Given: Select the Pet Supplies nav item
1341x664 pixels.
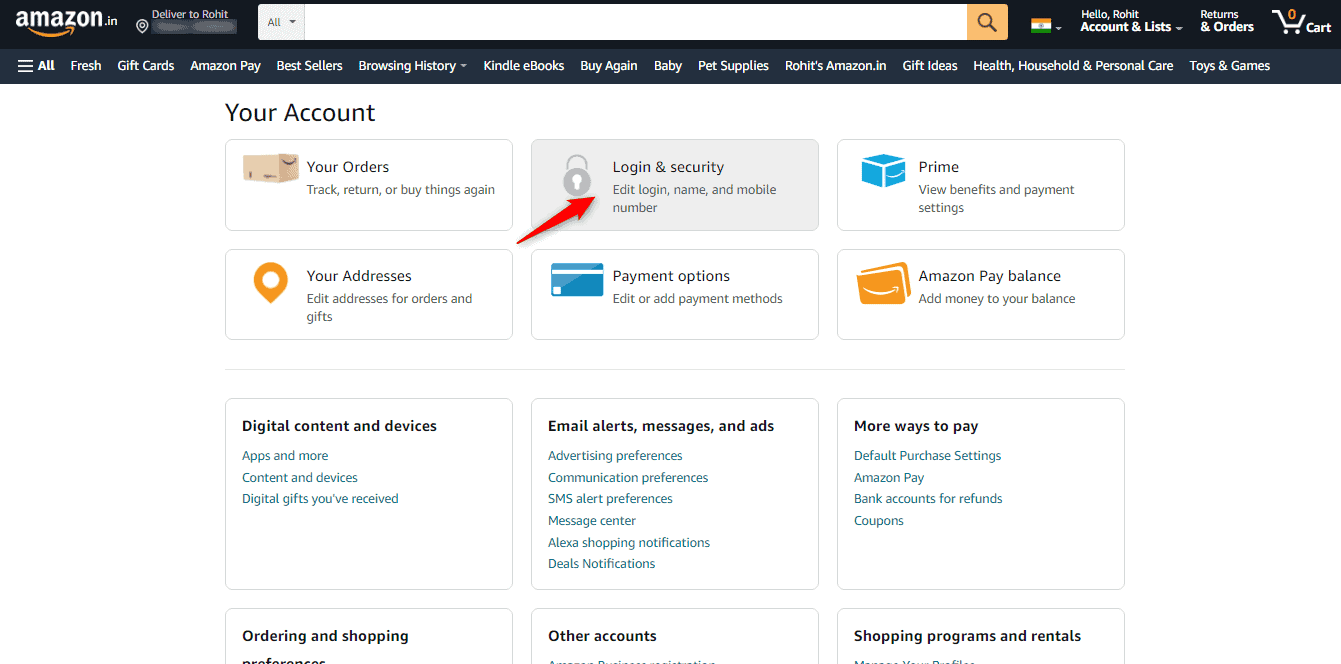Looking at the screenshot, I should 732,66.
